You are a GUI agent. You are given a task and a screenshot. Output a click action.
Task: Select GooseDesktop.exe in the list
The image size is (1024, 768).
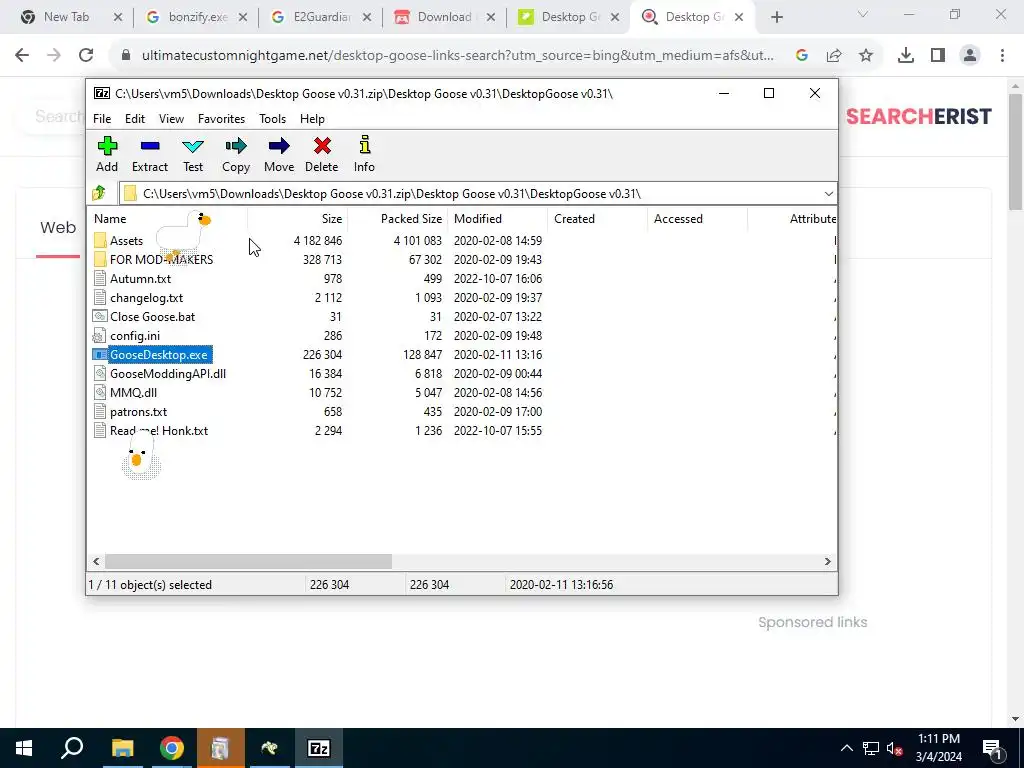159,355
